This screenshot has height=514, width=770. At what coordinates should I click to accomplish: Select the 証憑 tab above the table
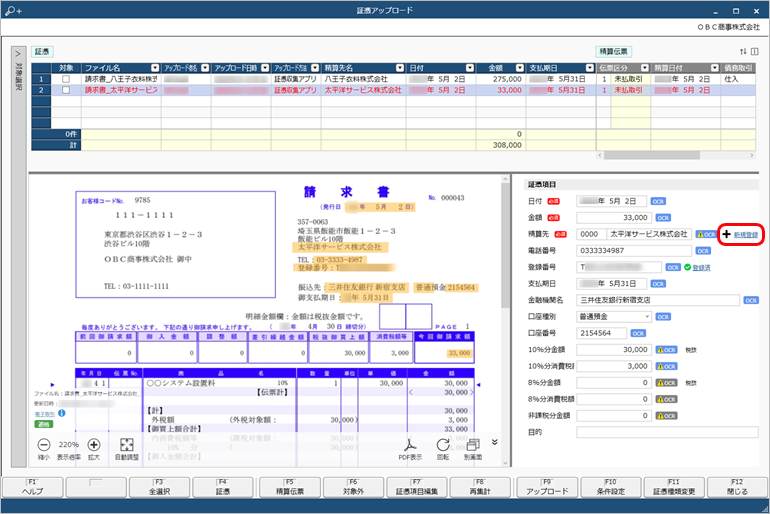tap(42, 52)
